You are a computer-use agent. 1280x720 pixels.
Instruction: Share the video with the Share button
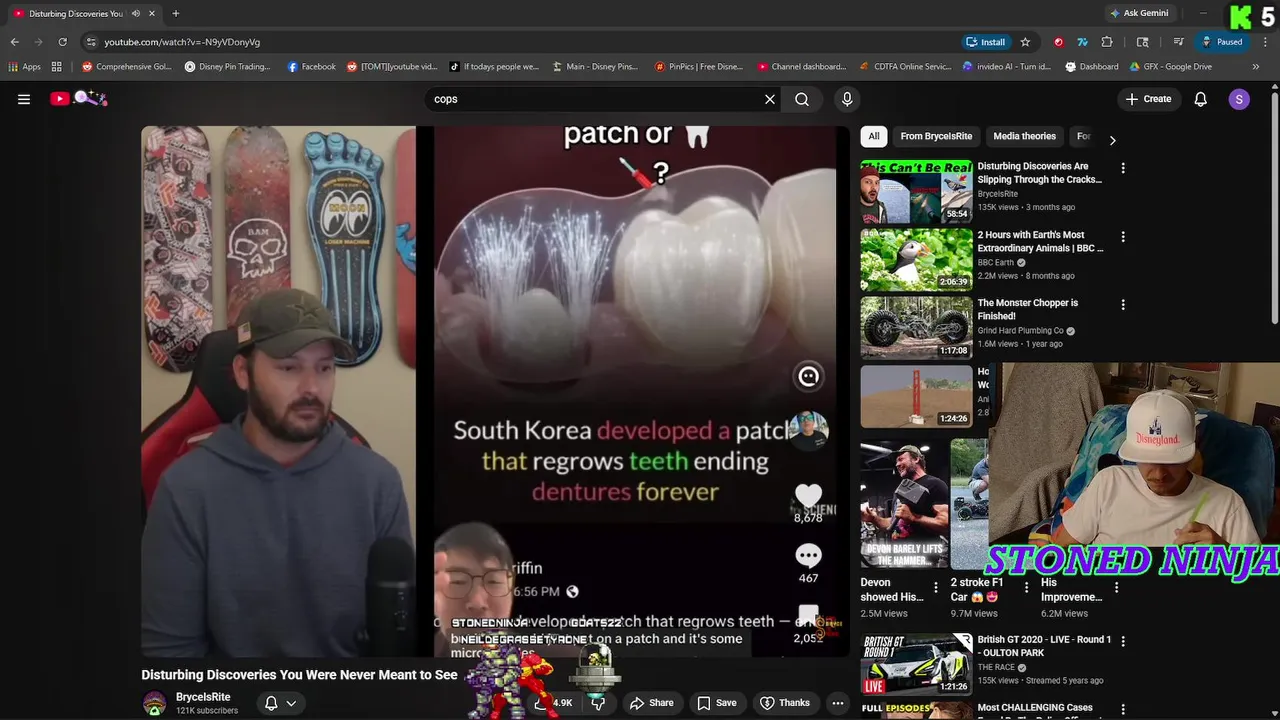point(652,703)
